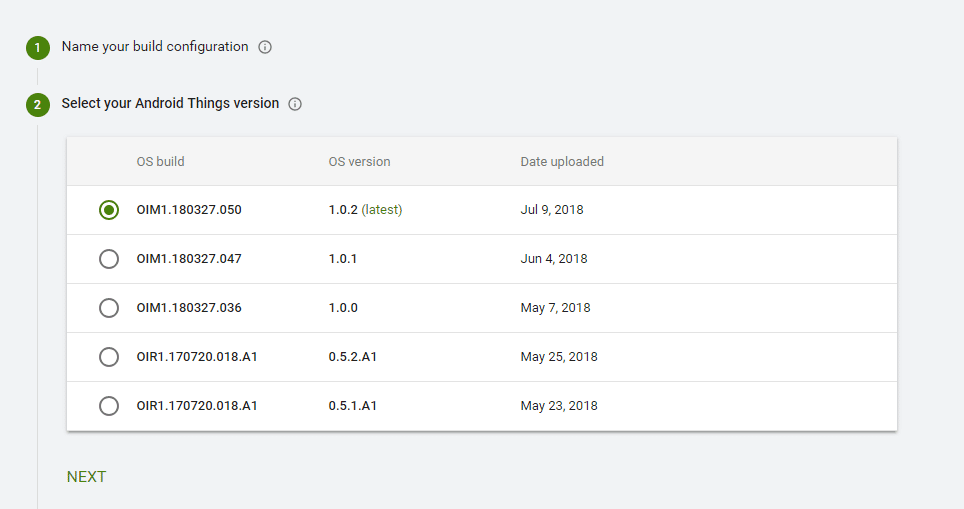Screen dimensions: 964x509
Task: Expand the Name your build configuration step
Action: pos(154,47)
